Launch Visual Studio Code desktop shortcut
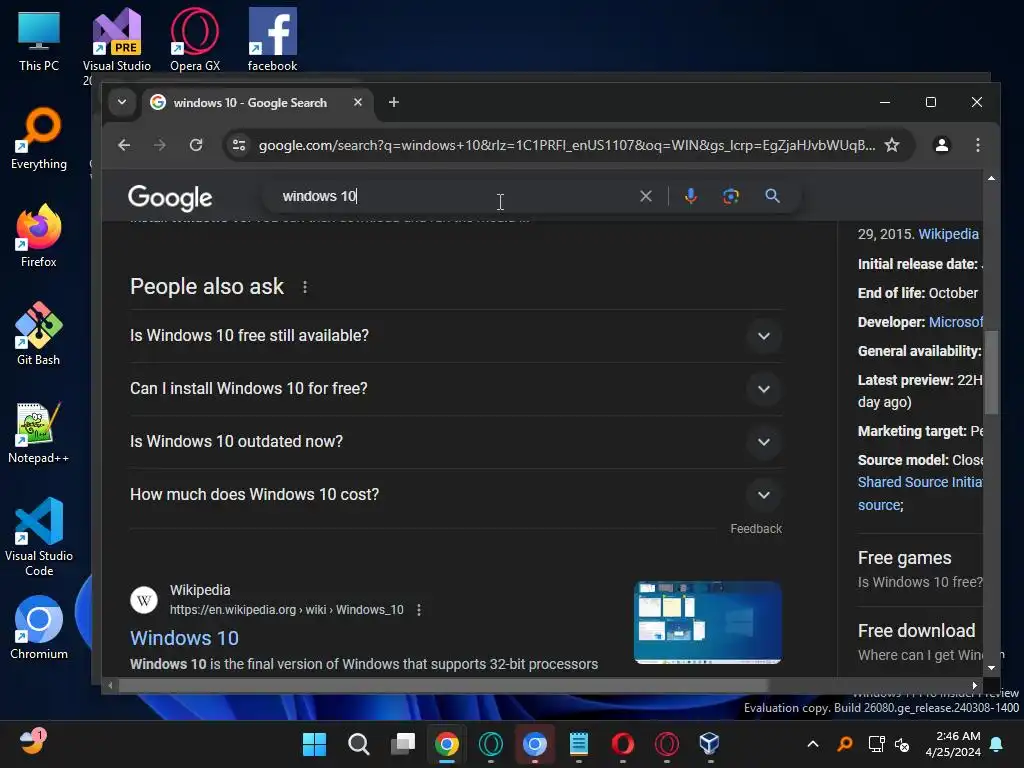The width and height of the screenshot is (1024, 768). coord(39,537)
